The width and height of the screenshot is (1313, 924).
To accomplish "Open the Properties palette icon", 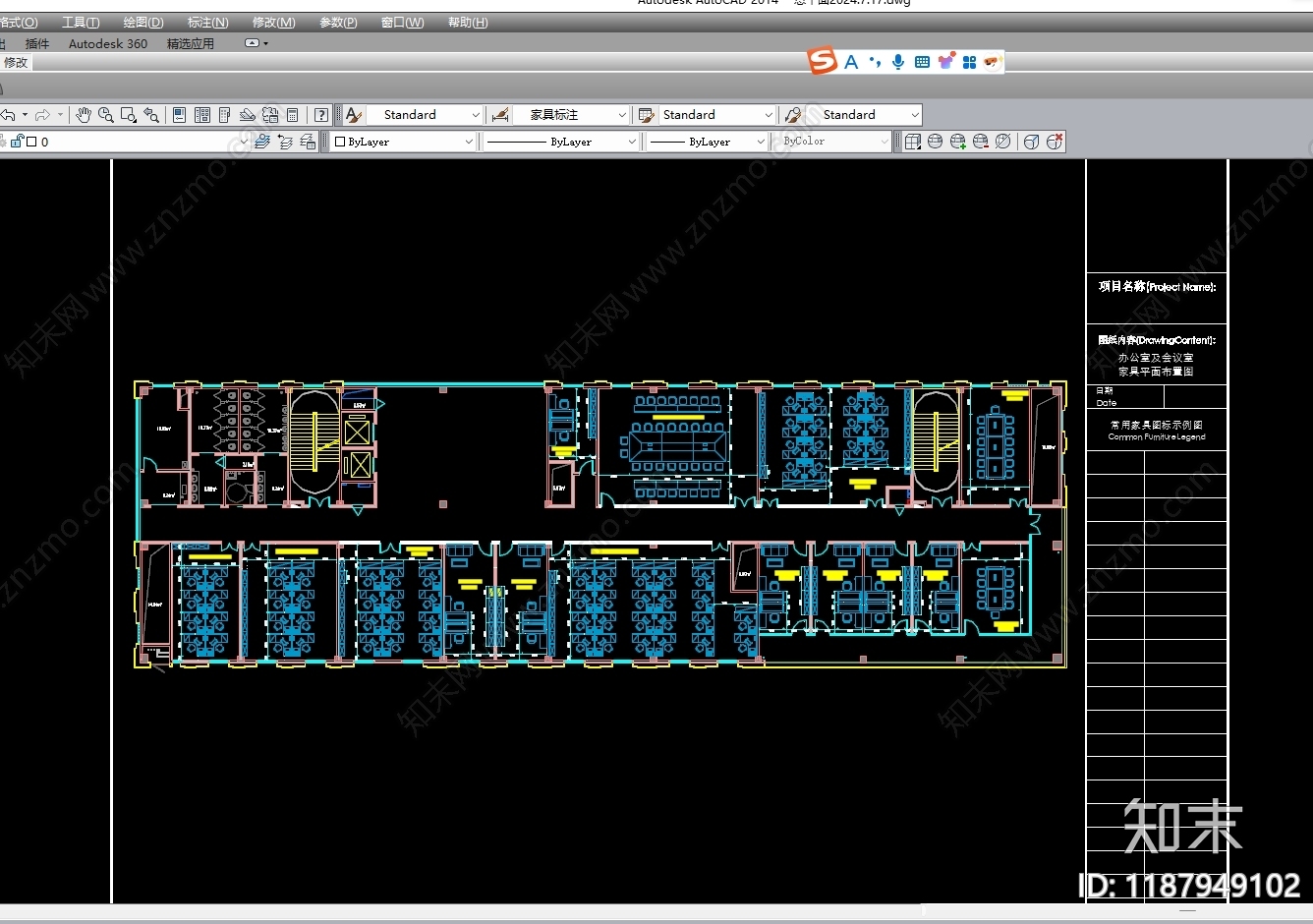I will pyautogui.click(x=179, y=115).
